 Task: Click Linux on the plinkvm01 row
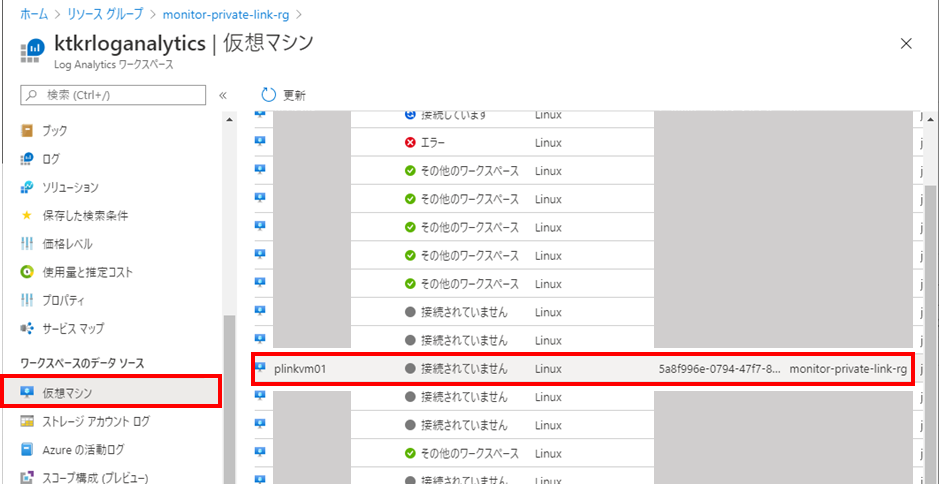548,369
